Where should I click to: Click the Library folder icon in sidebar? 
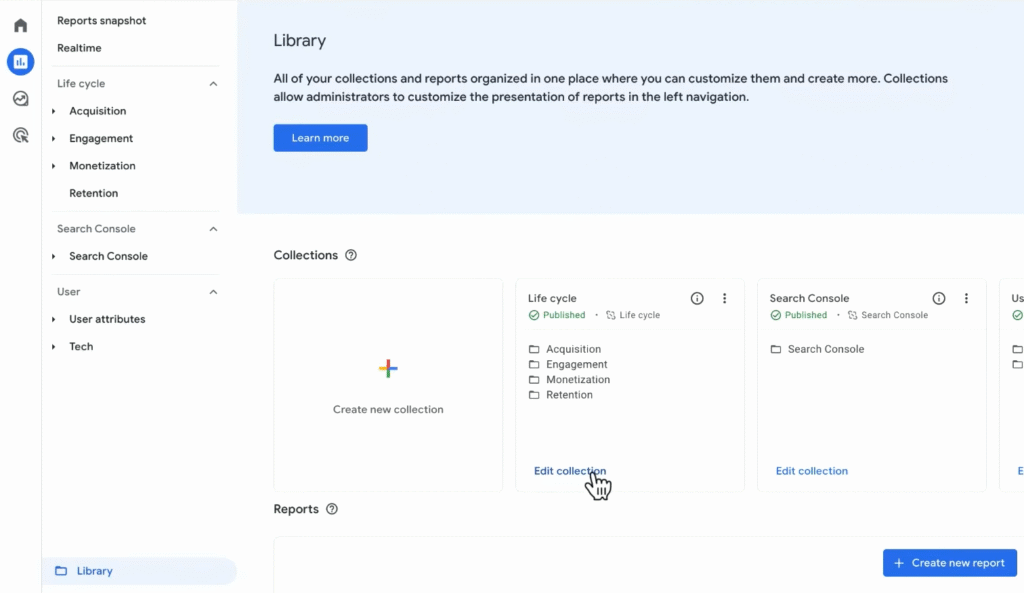click(x=61, y=571)
